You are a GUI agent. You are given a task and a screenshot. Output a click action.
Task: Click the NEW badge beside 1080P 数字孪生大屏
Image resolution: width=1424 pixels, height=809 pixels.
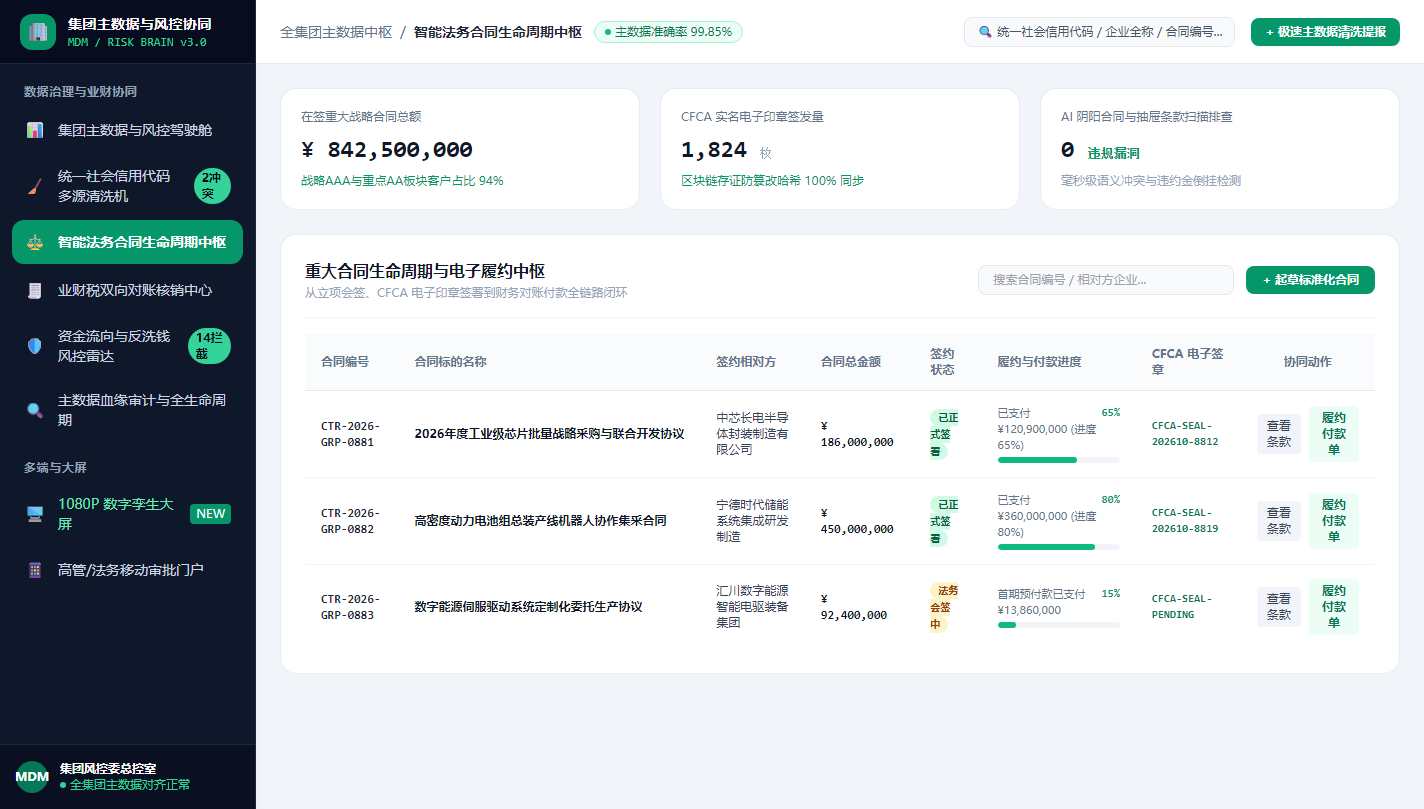tap(211, 514)
